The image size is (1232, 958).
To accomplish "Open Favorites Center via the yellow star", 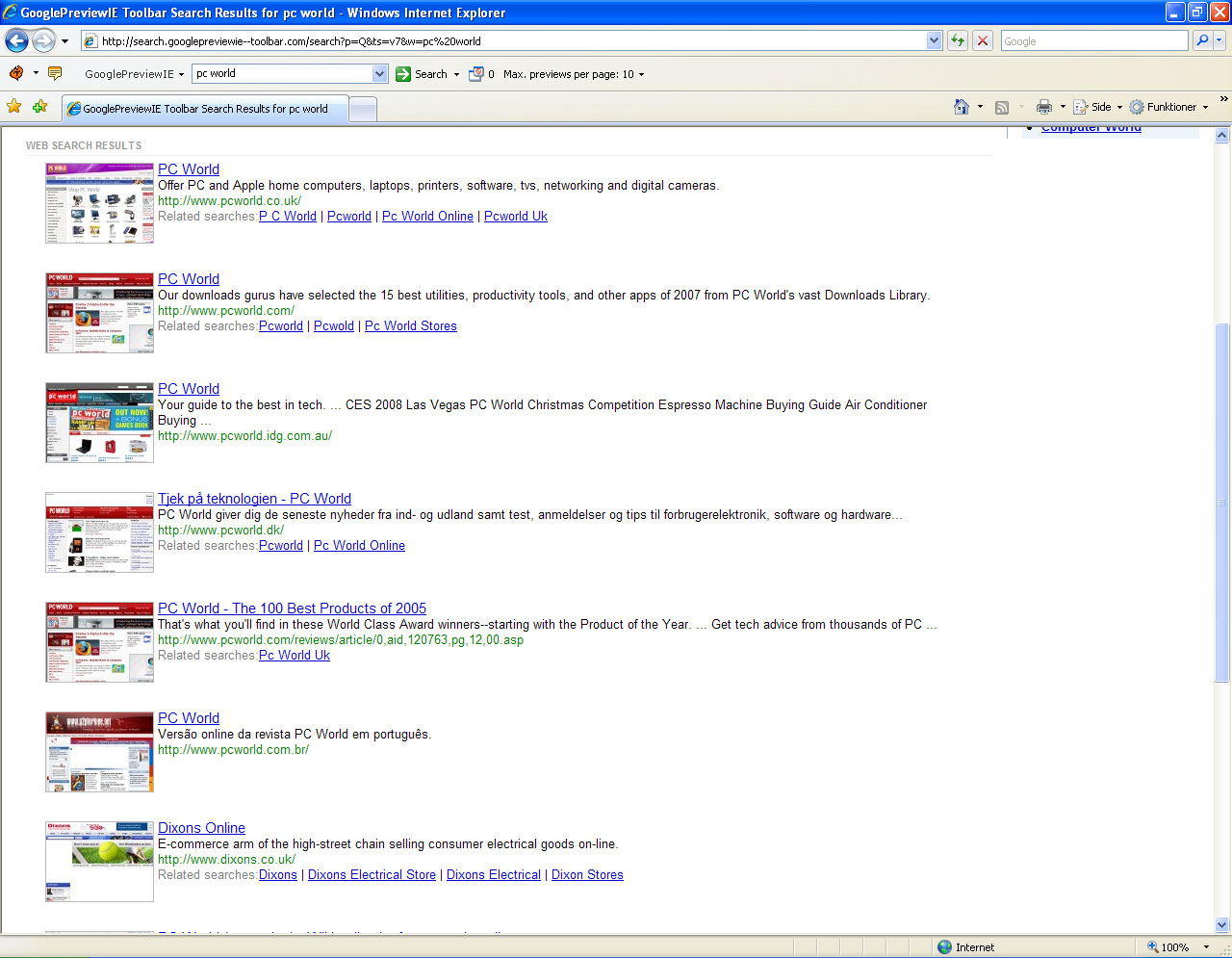I will click(14, 107).
